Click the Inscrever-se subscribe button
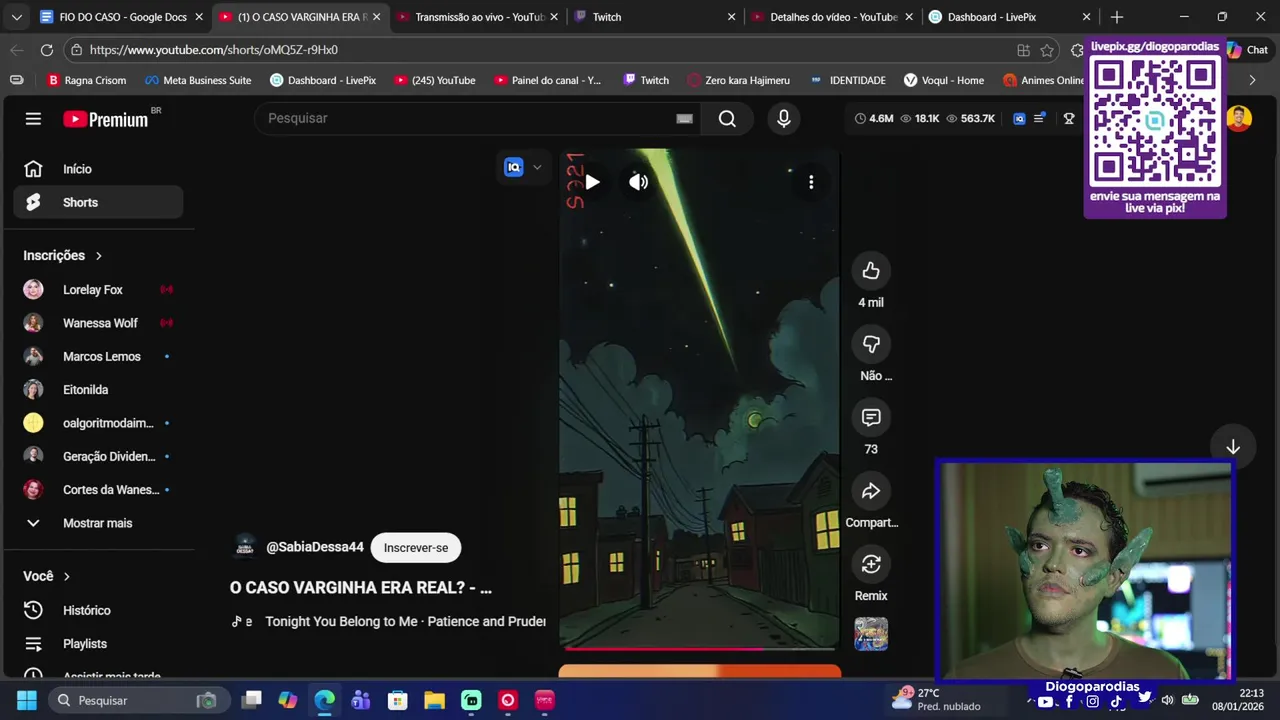1280x720 pixels. [x=416, y=547]
